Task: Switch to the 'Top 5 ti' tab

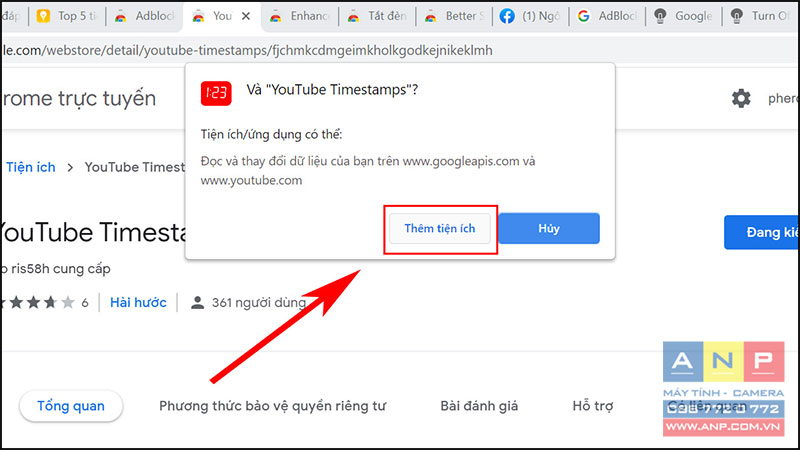Action: 67,16
